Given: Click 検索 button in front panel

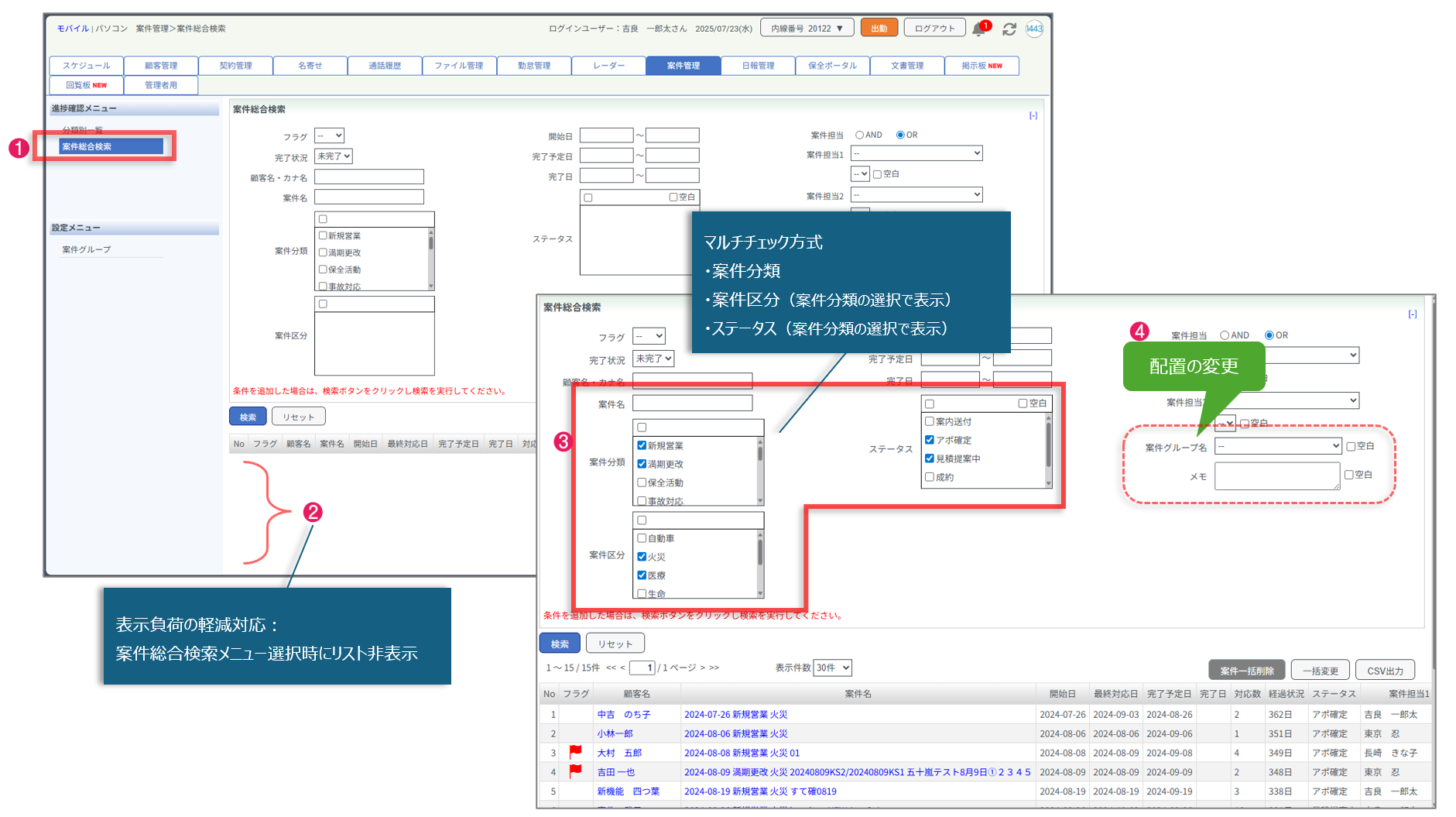Looking at the screenshot, I should pyautogui.click(x=560, y=644).
